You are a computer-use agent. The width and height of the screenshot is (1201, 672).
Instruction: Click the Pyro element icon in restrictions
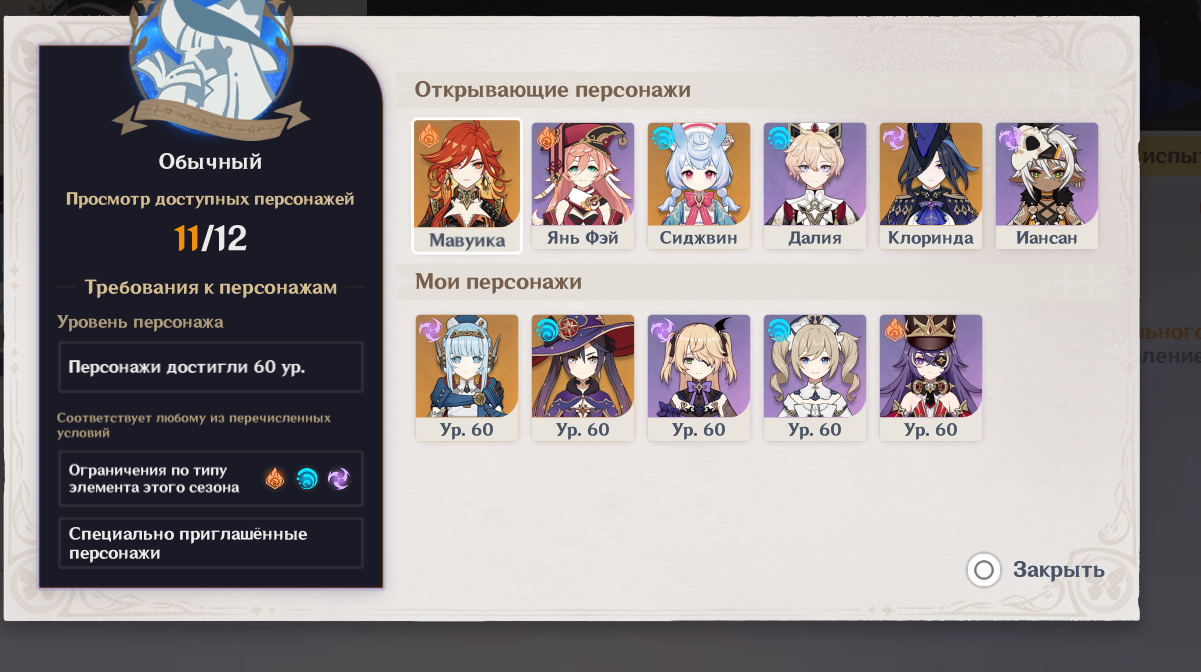276,479
